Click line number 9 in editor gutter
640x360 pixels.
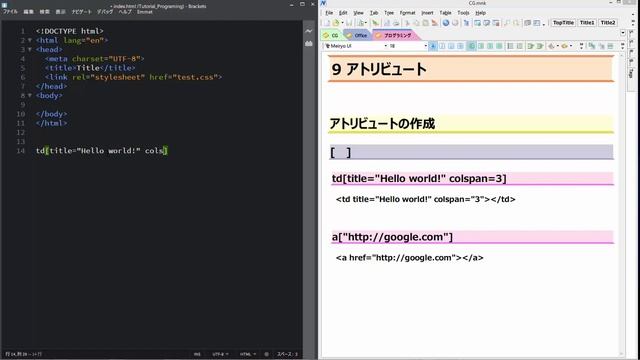point(23,105)
